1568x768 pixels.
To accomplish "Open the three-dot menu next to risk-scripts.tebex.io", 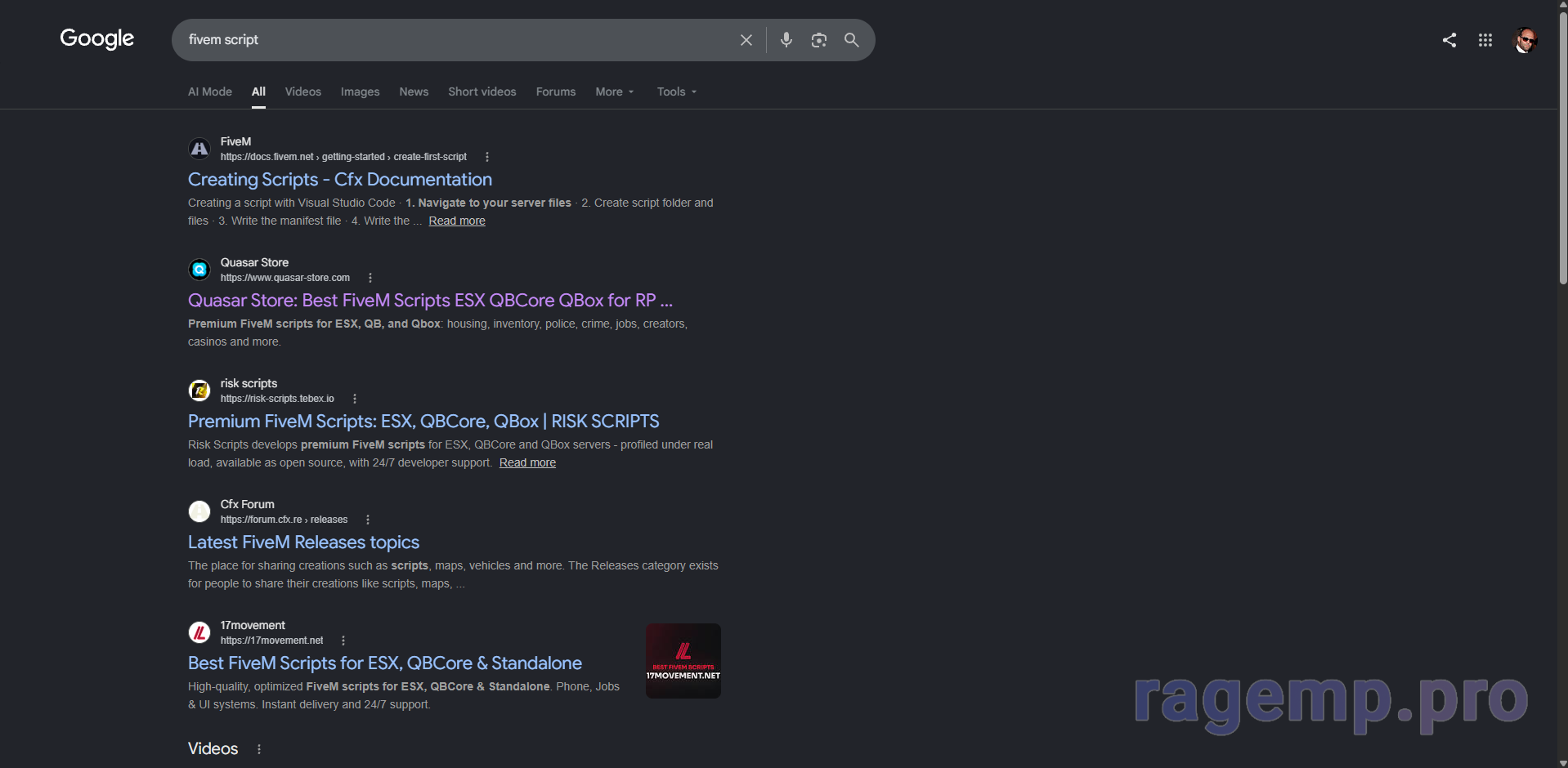I will (355, 399).
